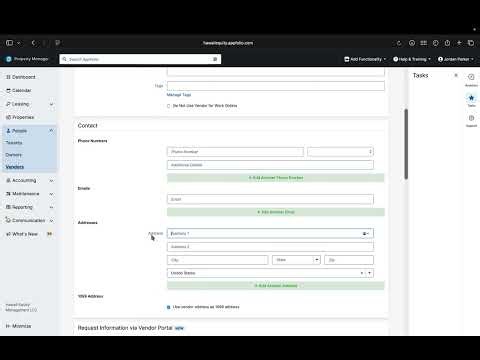Viewport: 480px width, 360px height.
Task: Click the Phone Number field
Action: pos(235,152)
